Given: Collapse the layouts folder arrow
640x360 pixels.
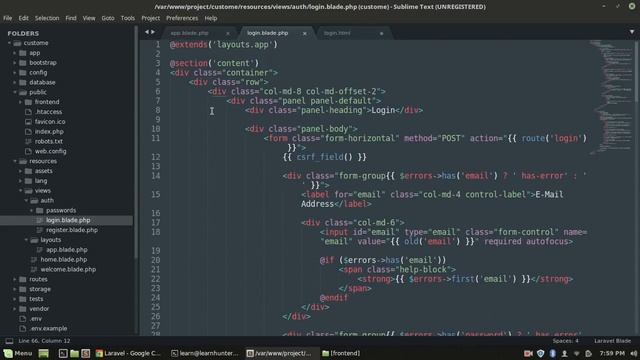Looking at the screenshot, I should click(27, 240).
